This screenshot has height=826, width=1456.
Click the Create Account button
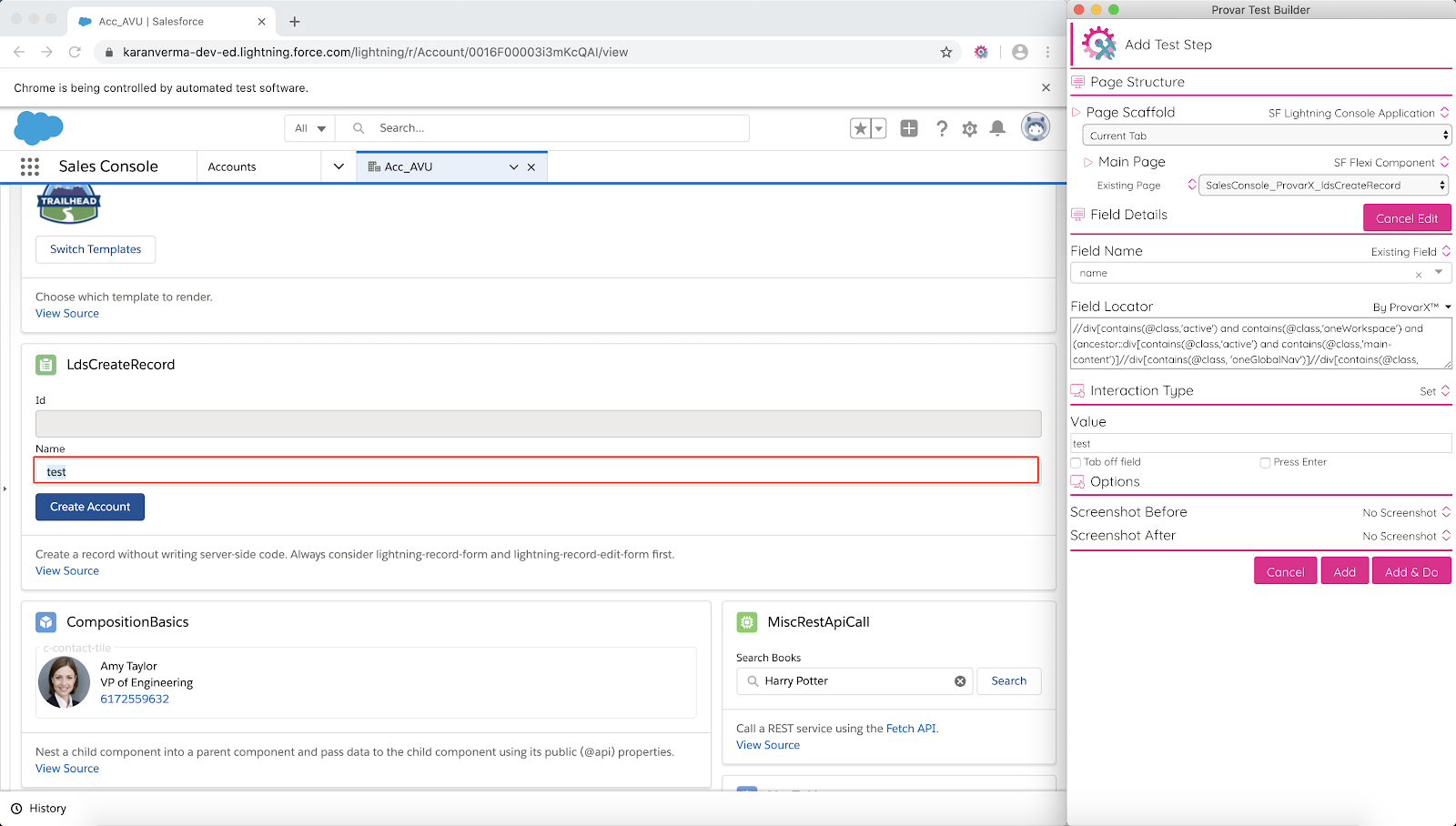[x=90, y=507]
